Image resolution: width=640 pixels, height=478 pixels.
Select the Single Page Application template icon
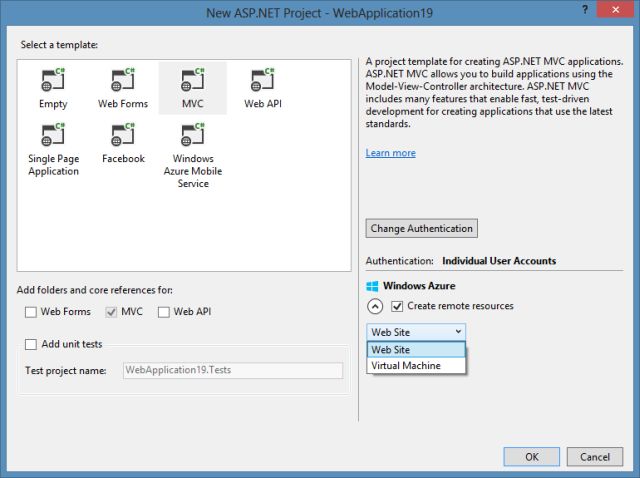53,135
